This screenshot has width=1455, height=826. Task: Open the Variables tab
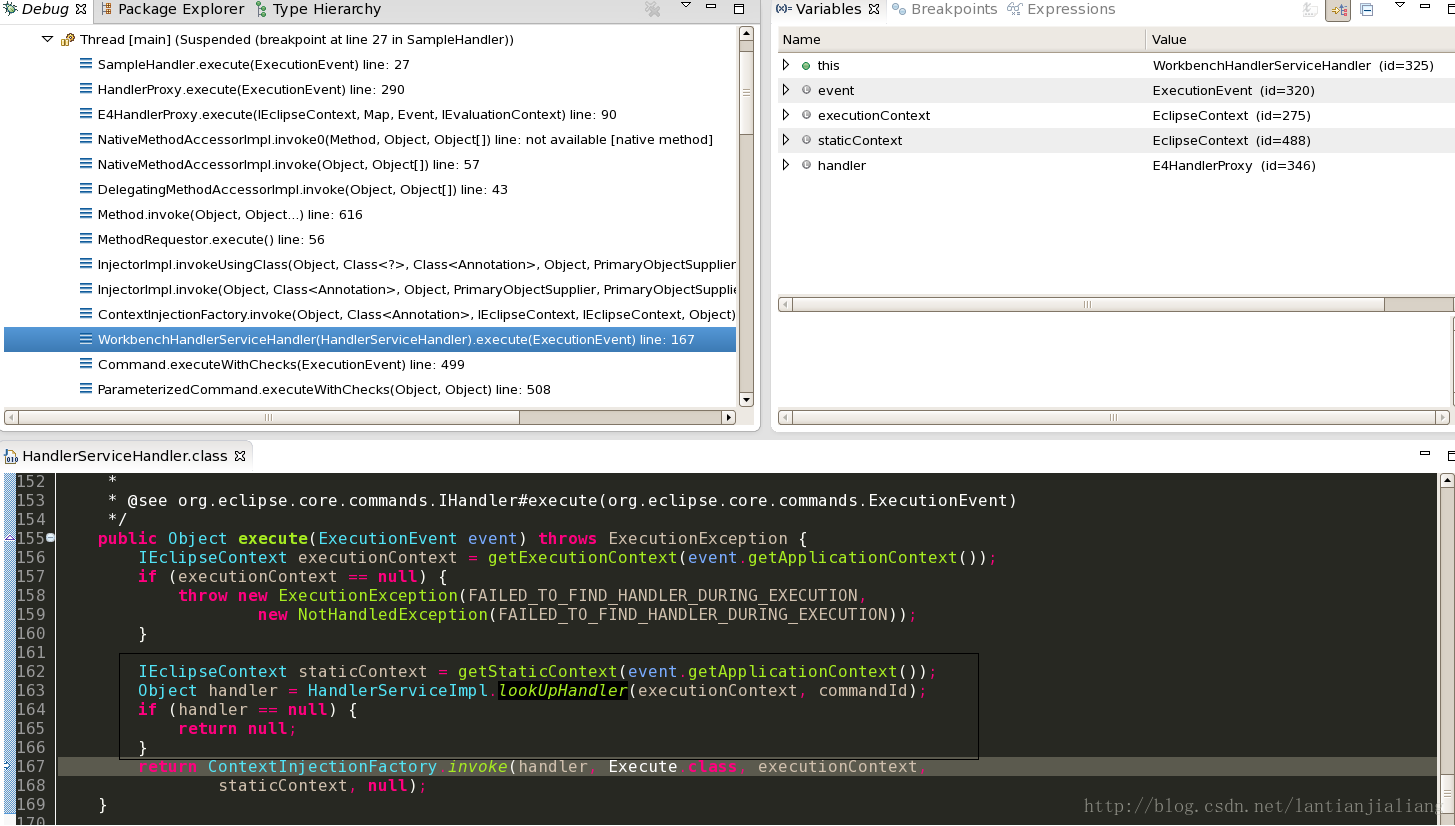click(x=828, y=9)
